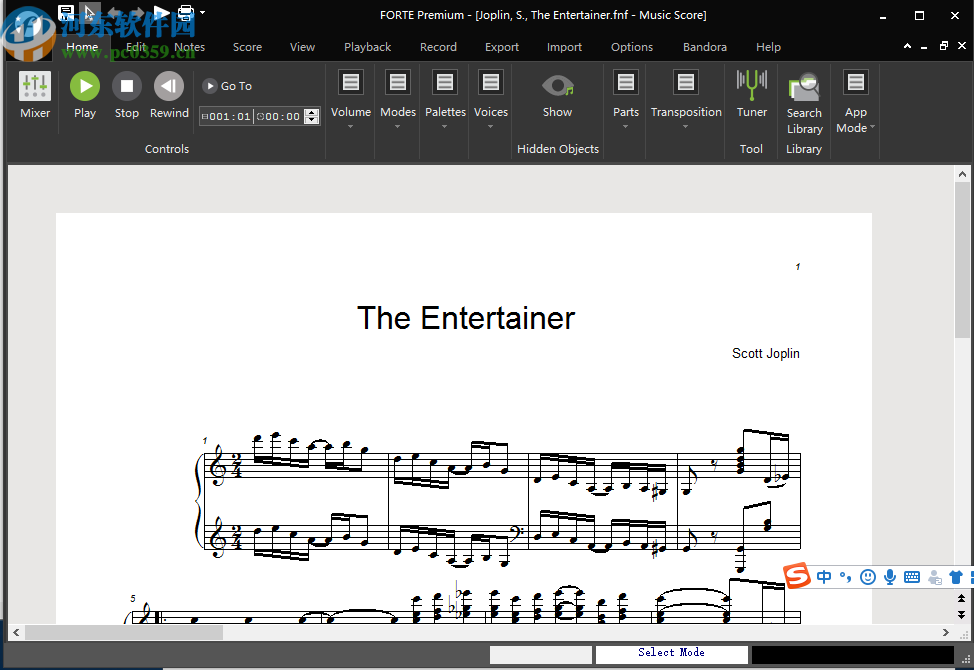Viewport: 974px width, 670px height.
Task: Stop playback with the Stop button
Action: point(127,95)
